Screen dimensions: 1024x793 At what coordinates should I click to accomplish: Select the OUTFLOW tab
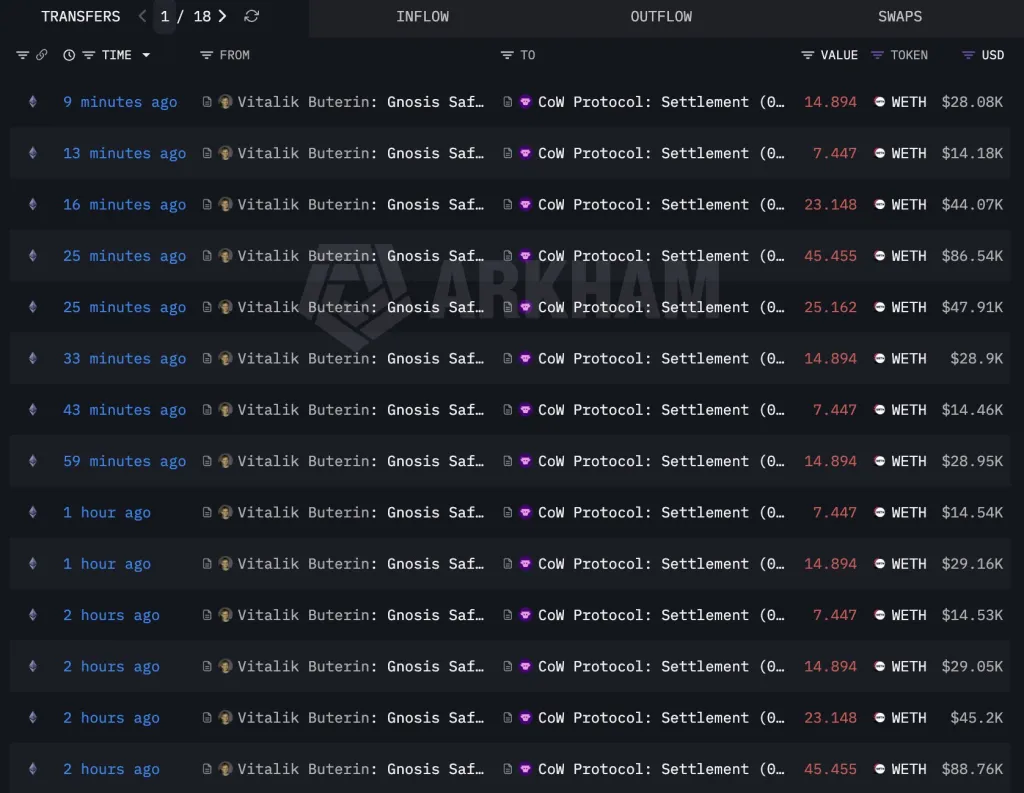click(x=660, y=16)
